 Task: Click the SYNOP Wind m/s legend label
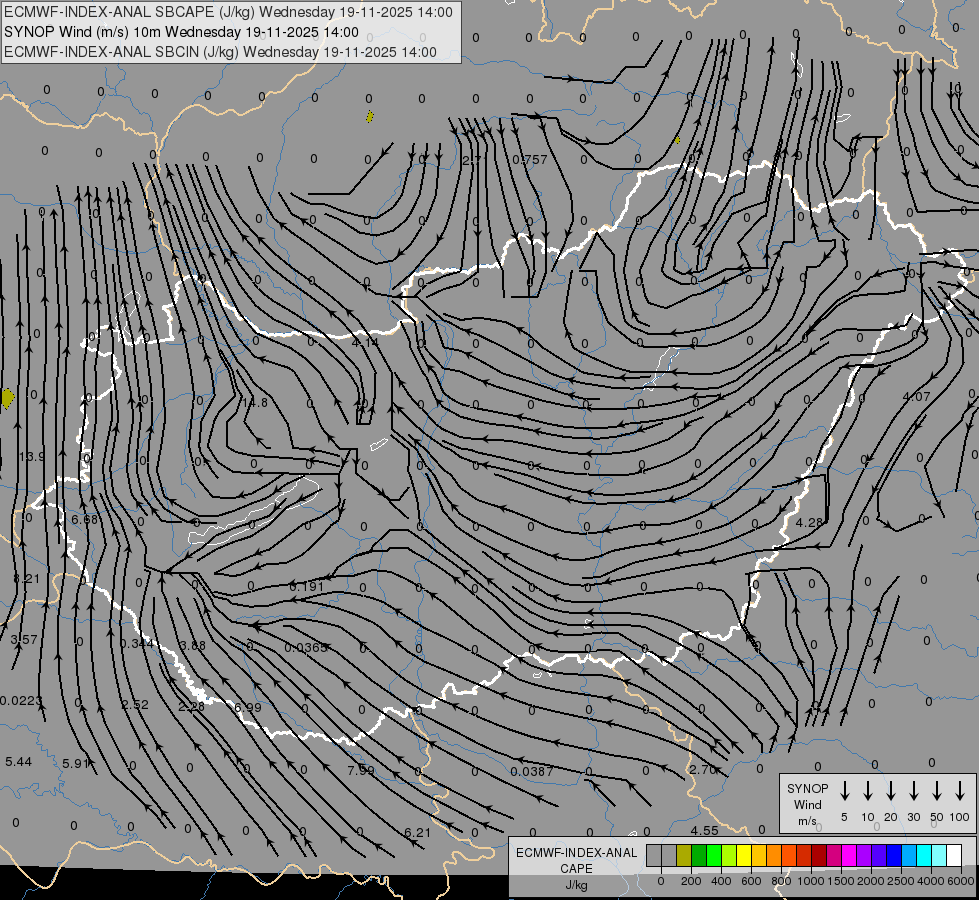pyautogui.click(x=807, y=804)
